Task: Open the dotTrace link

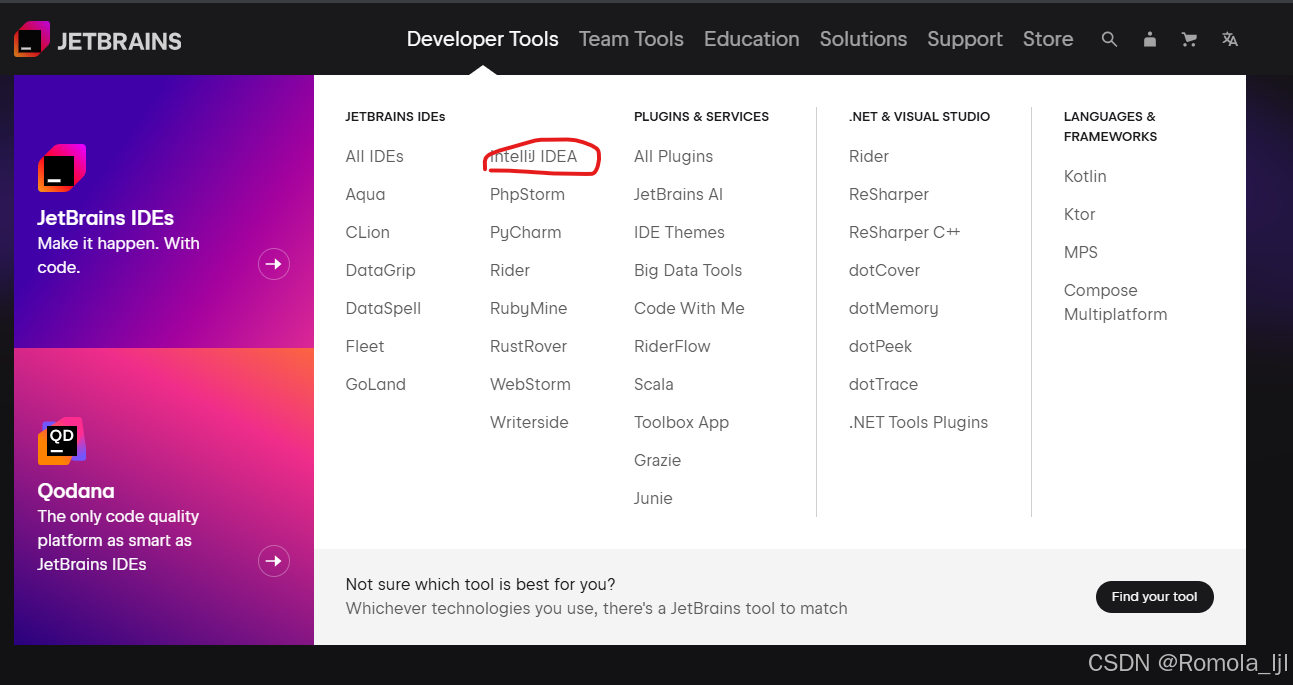Action: pos(884,384)
